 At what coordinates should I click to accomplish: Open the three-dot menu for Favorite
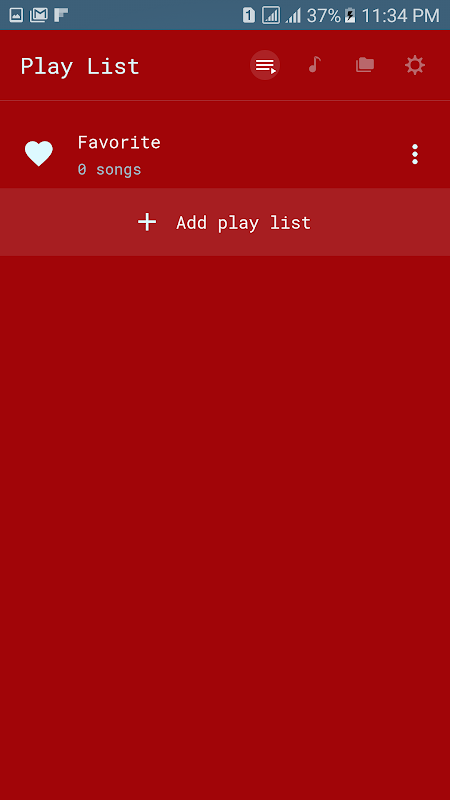tap(415, 154)
